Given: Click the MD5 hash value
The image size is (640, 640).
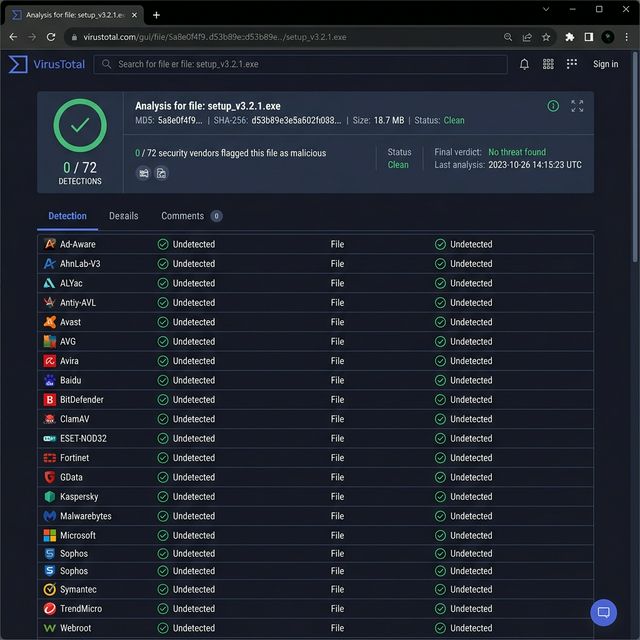Looking at the screenshot, I should (180, 120).
